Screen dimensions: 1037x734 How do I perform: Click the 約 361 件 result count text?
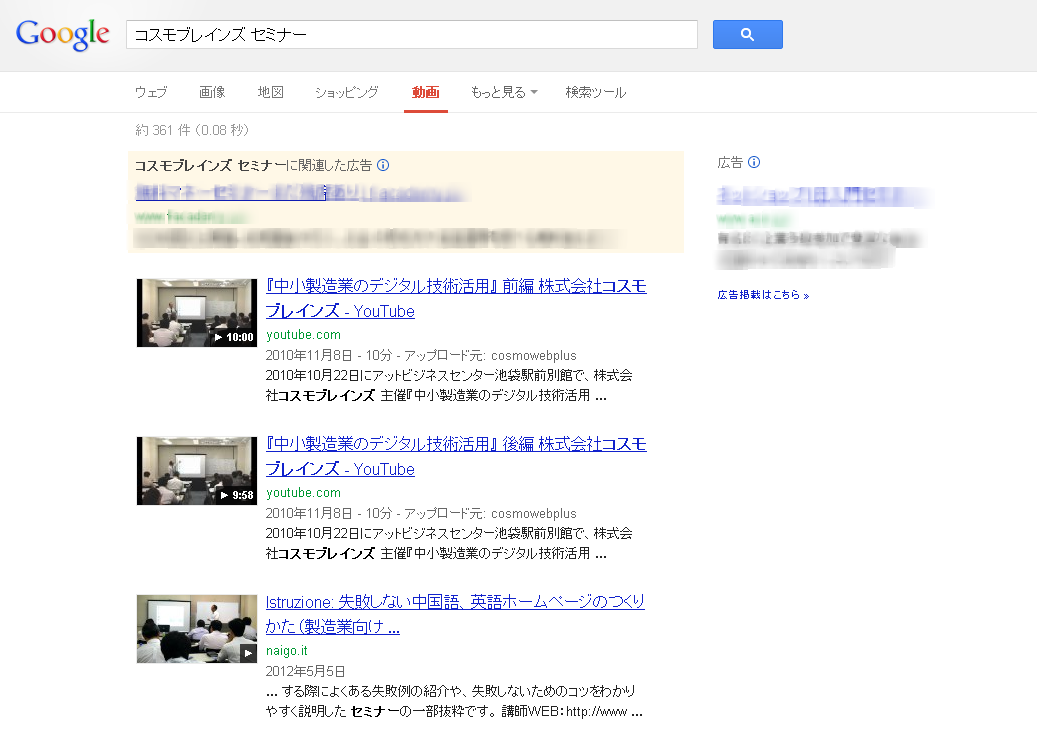[192, 130]
